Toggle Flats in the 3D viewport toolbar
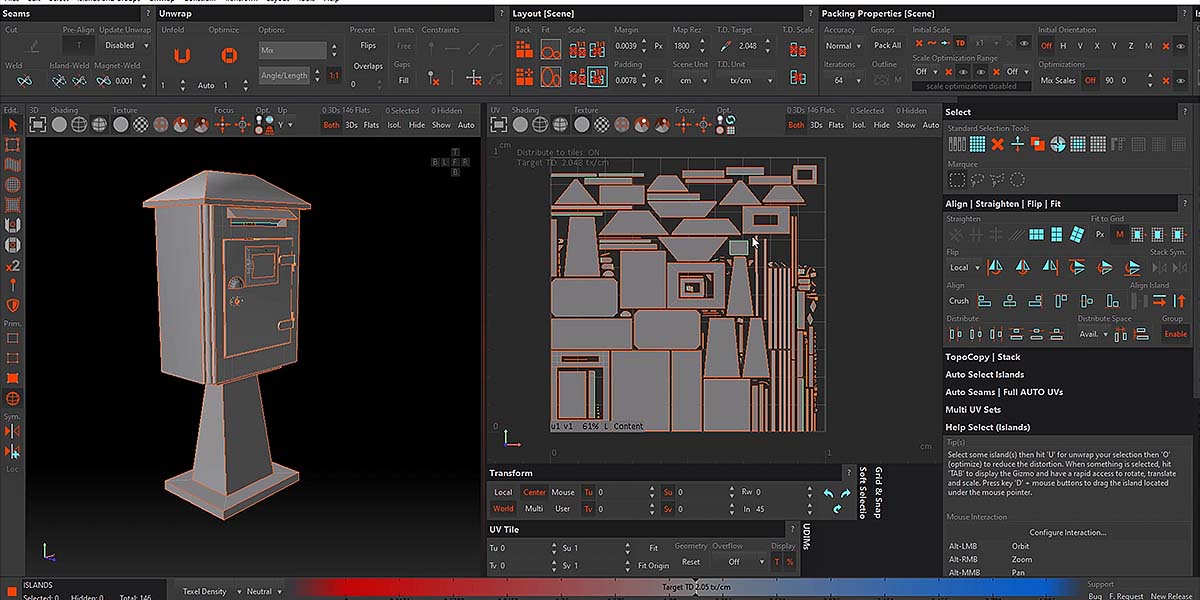Image resolution: width=1200 pixels, height=600 pixels. coord(372,125)
